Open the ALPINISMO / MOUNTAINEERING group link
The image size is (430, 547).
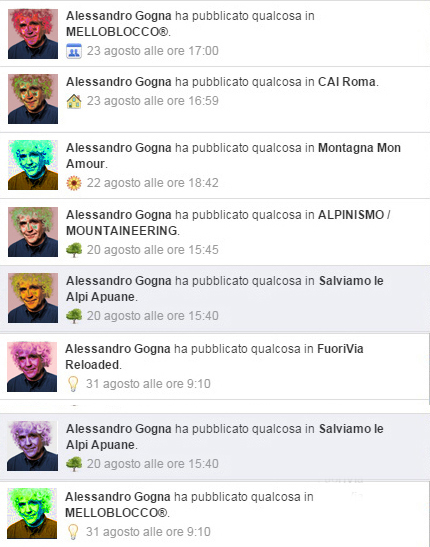pyautogui.click(x=228, y=223)
